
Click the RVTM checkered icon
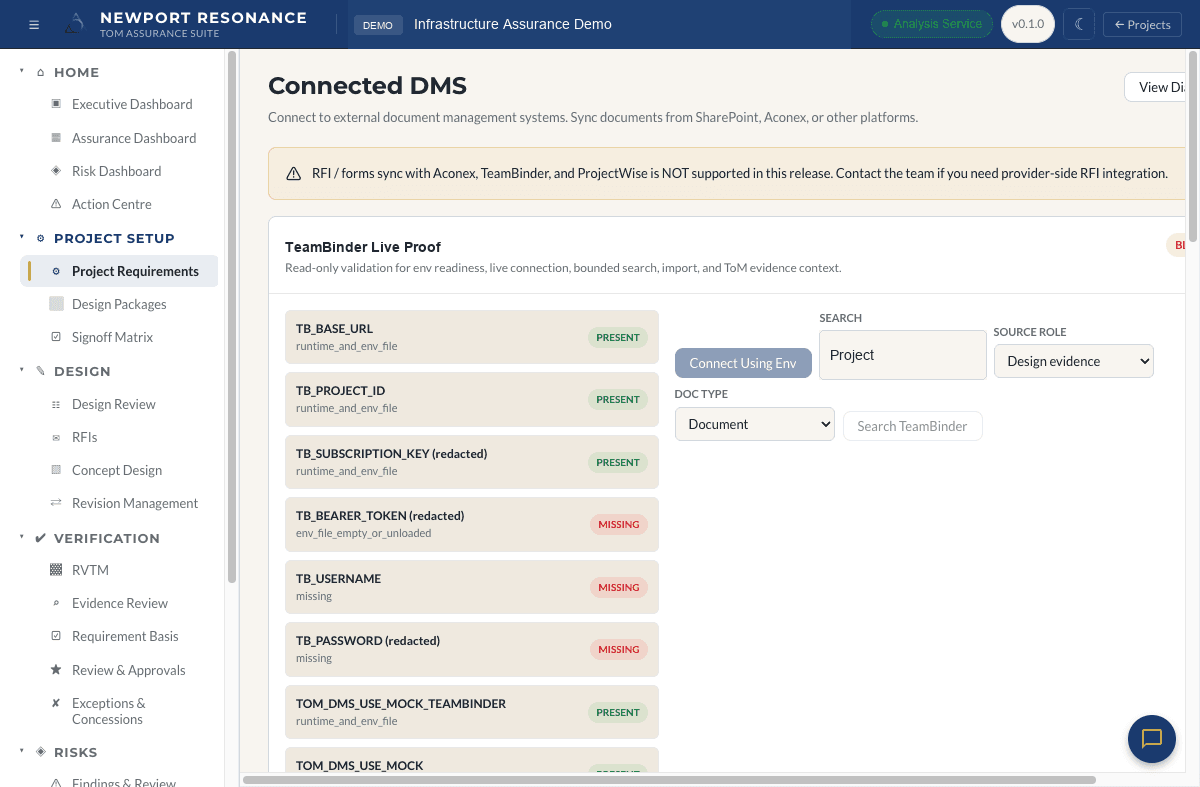point(56,570)
